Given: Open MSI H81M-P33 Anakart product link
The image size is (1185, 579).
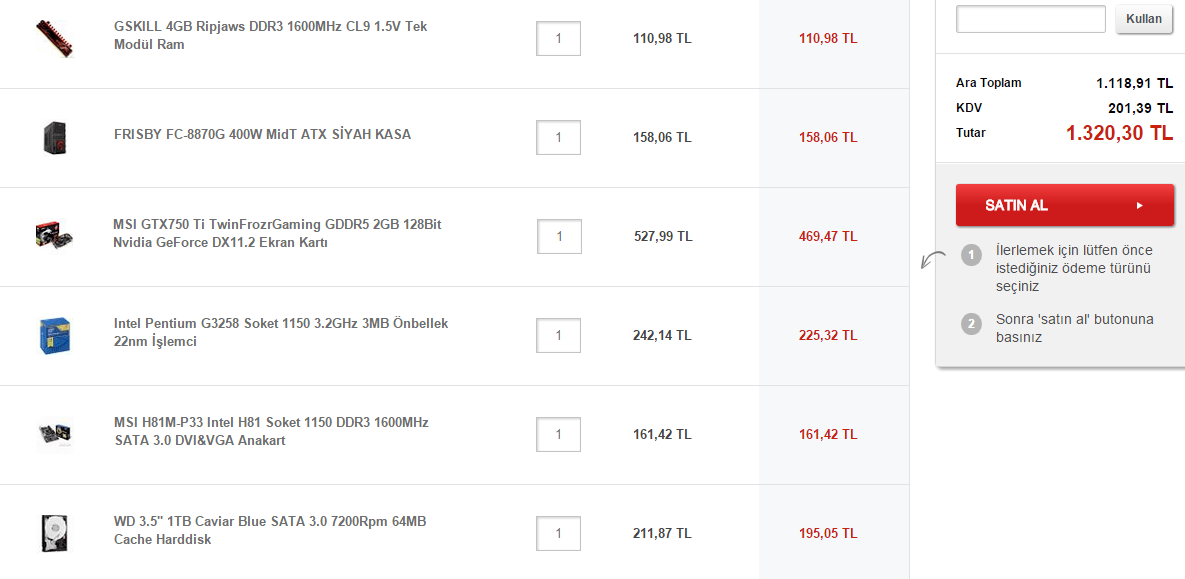Looking at the screenshot, I should [271, 431].
